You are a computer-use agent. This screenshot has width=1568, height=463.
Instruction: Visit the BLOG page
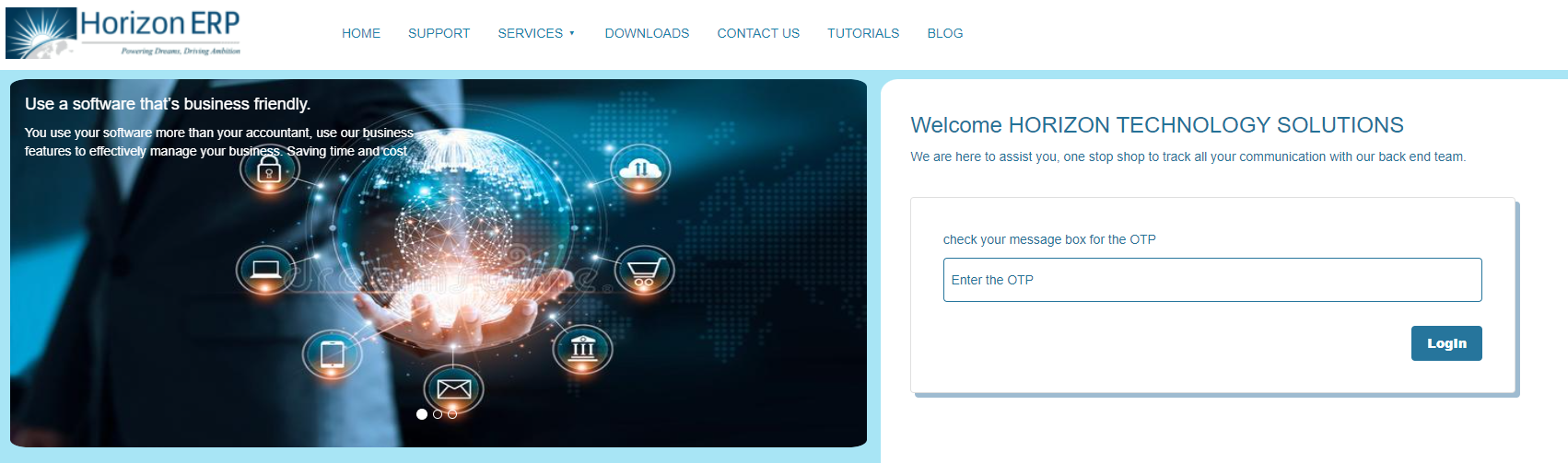945,33
